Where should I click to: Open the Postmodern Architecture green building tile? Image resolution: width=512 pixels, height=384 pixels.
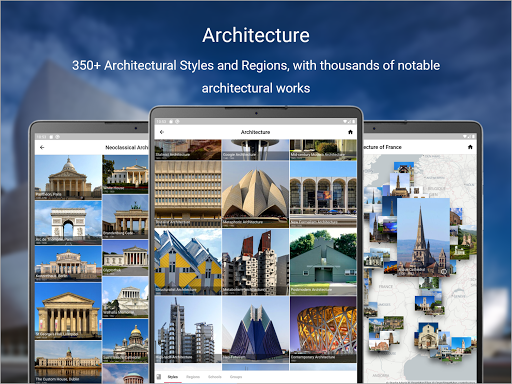(x=323, y=262)
